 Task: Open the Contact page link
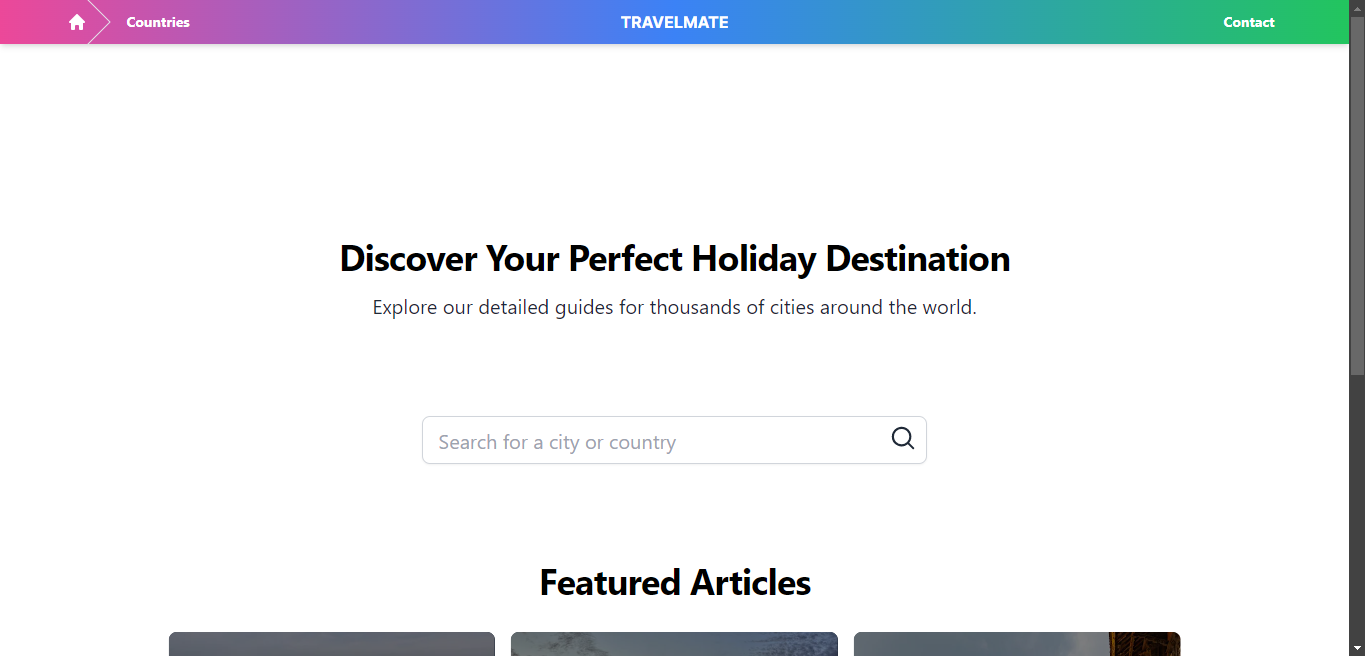(1249, 22)
